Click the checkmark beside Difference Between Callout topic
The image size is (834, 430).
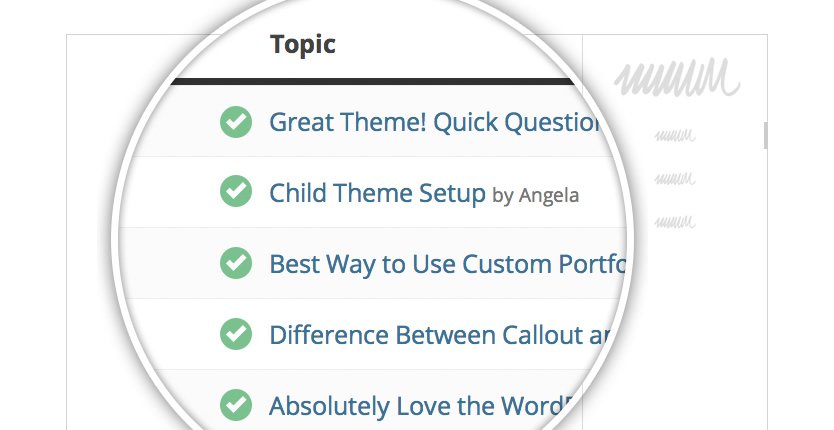coord(235,333)
